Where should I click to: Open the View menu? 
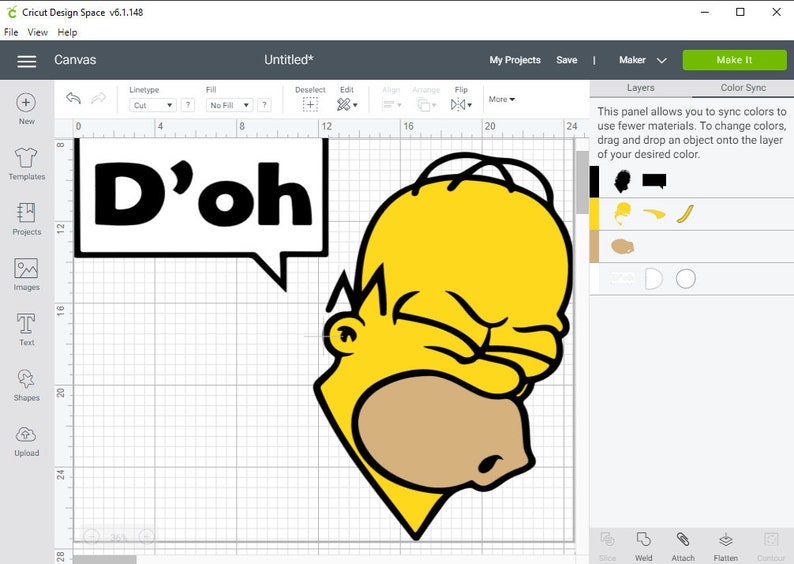[x=37, y=32]
